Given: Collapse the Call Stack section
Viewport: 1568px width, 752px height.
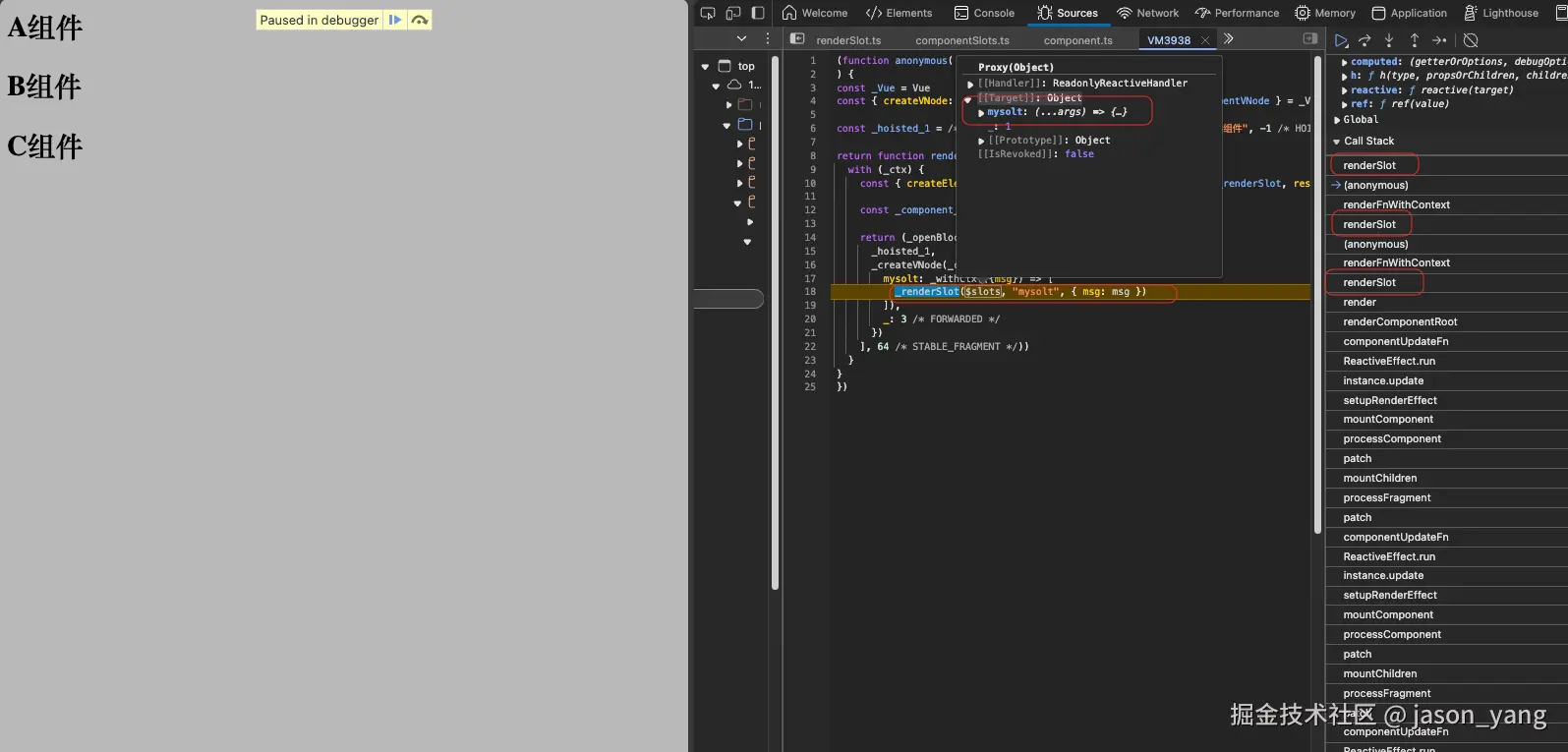Looking at the screenshot, I should click(x=1336, y=142).
